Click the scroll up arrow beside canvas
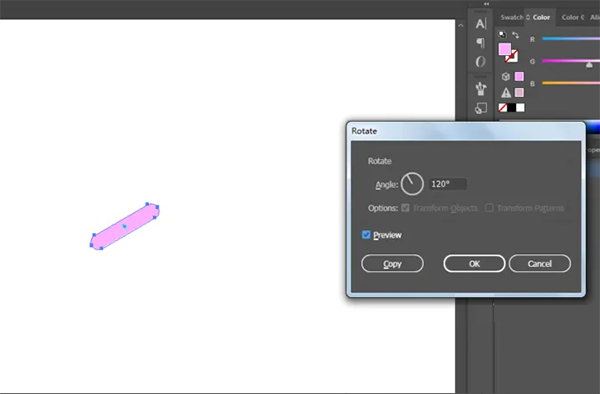This screenshot has width=600, height=394. point(461,26)
